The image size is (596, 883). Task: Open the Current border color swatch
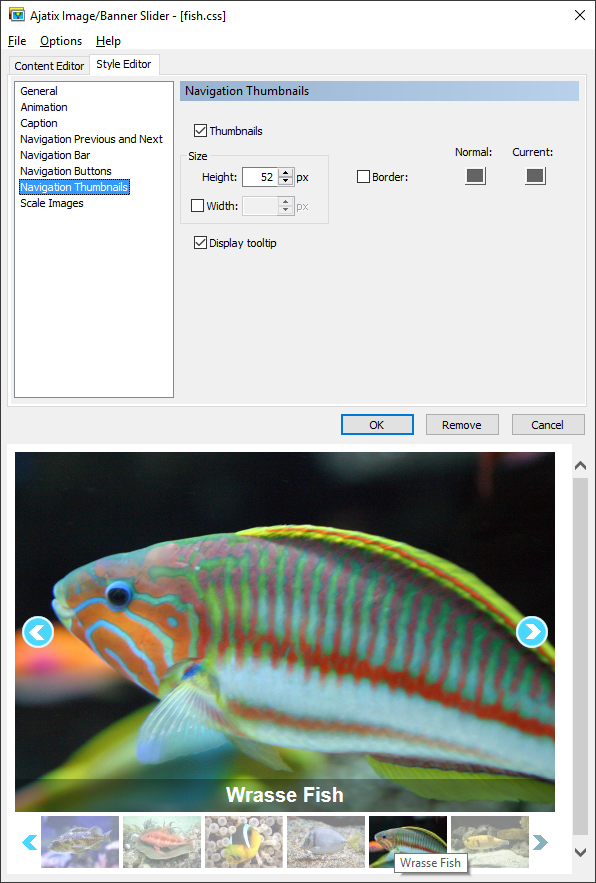pos(535,176)
